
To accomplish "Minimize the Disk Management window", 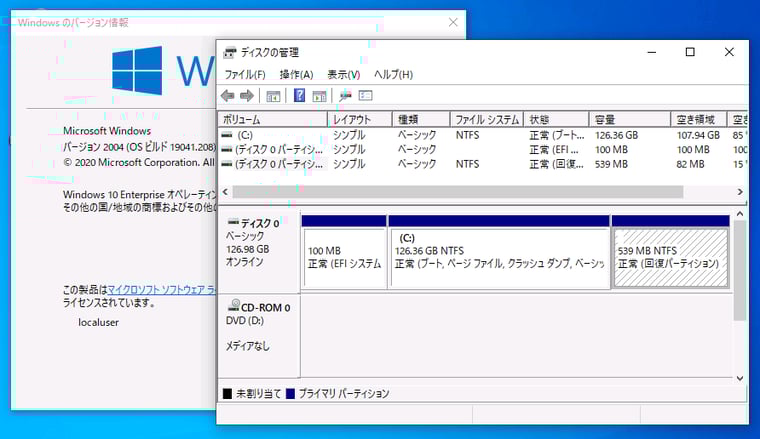I will point(652,52).
